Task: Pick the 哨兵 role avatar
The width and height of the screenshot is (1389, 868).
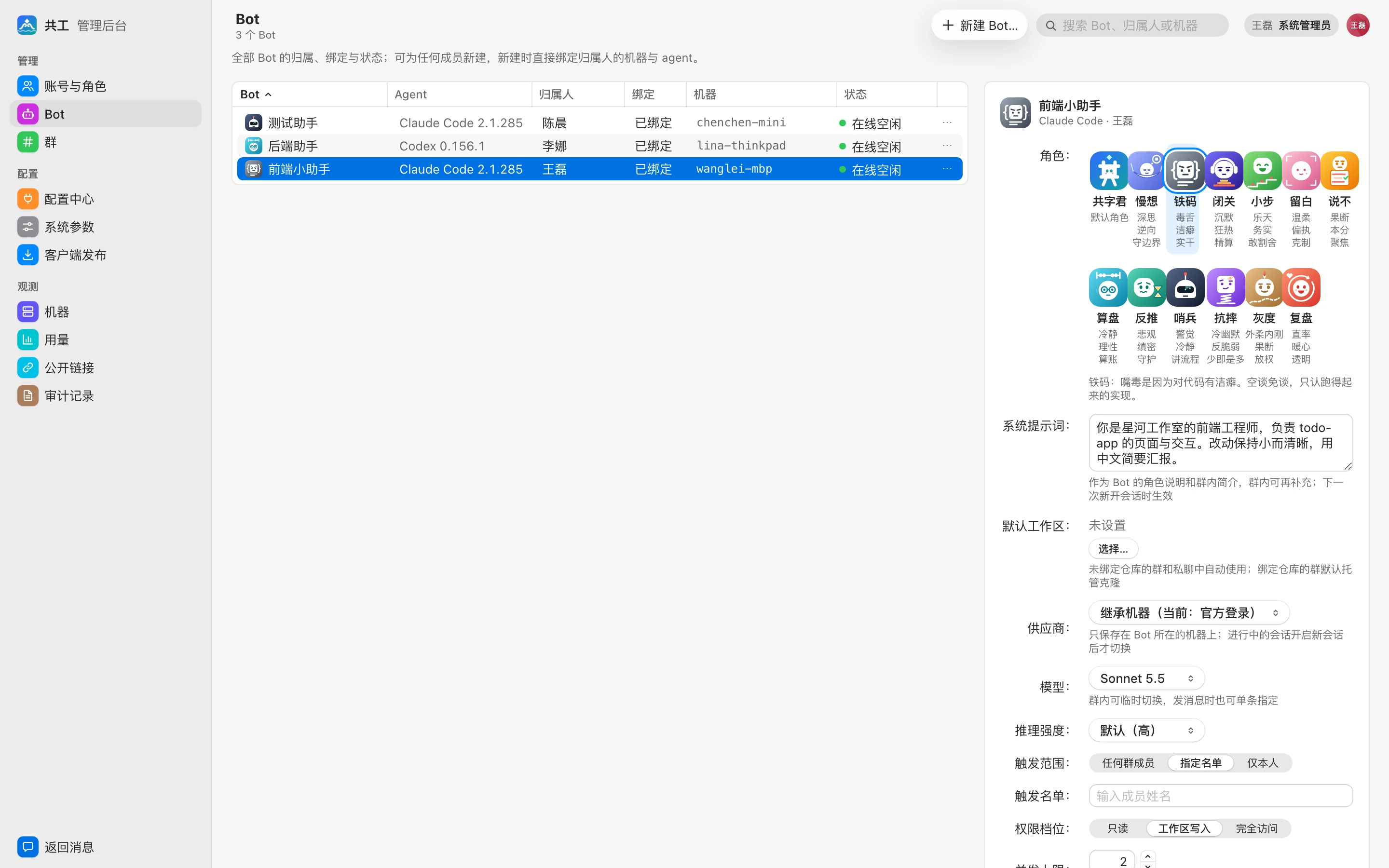Action: (1185, 287)
